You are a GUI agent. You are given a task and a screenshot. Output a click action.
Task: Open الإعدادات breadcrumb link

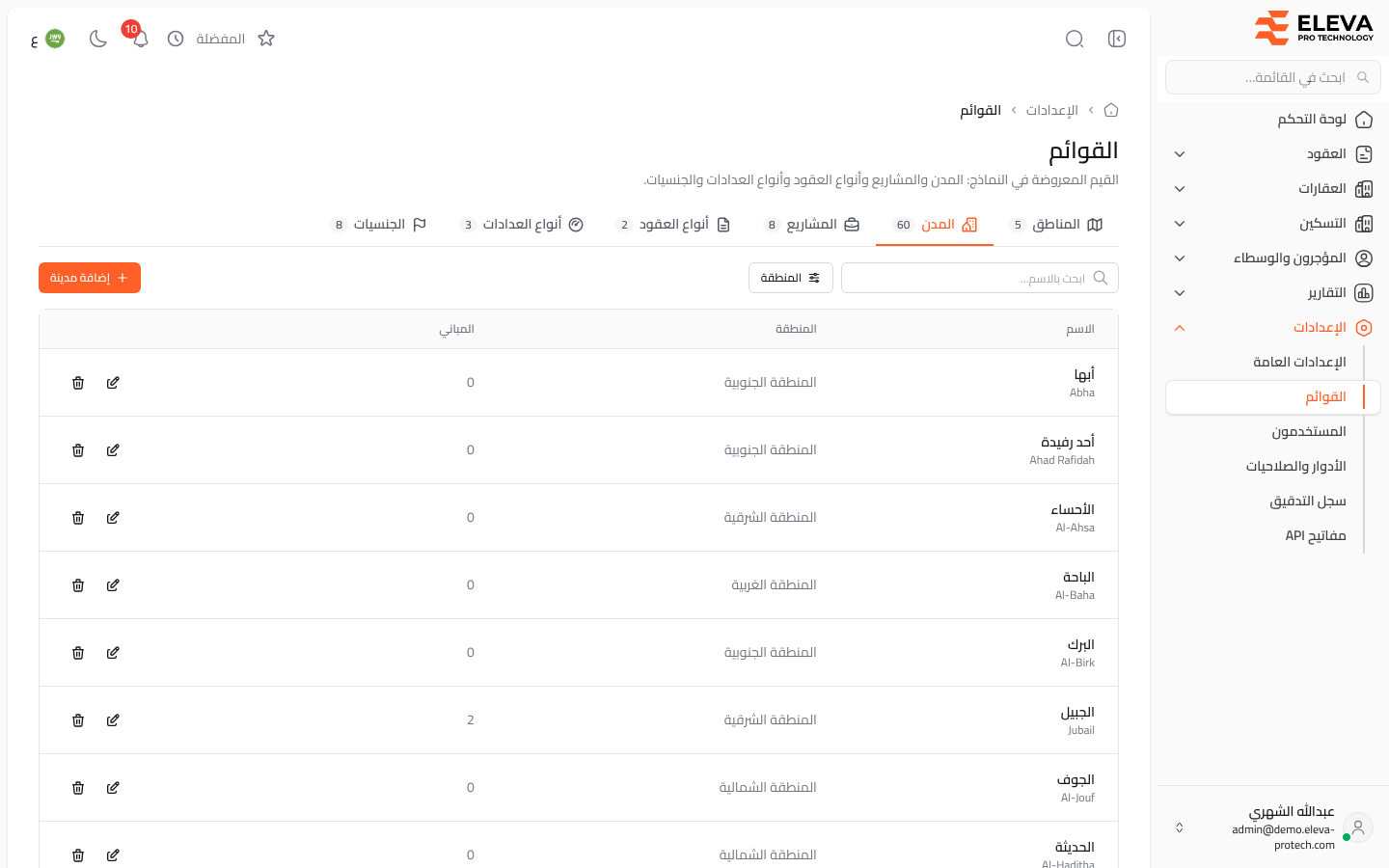point(1051,110)
